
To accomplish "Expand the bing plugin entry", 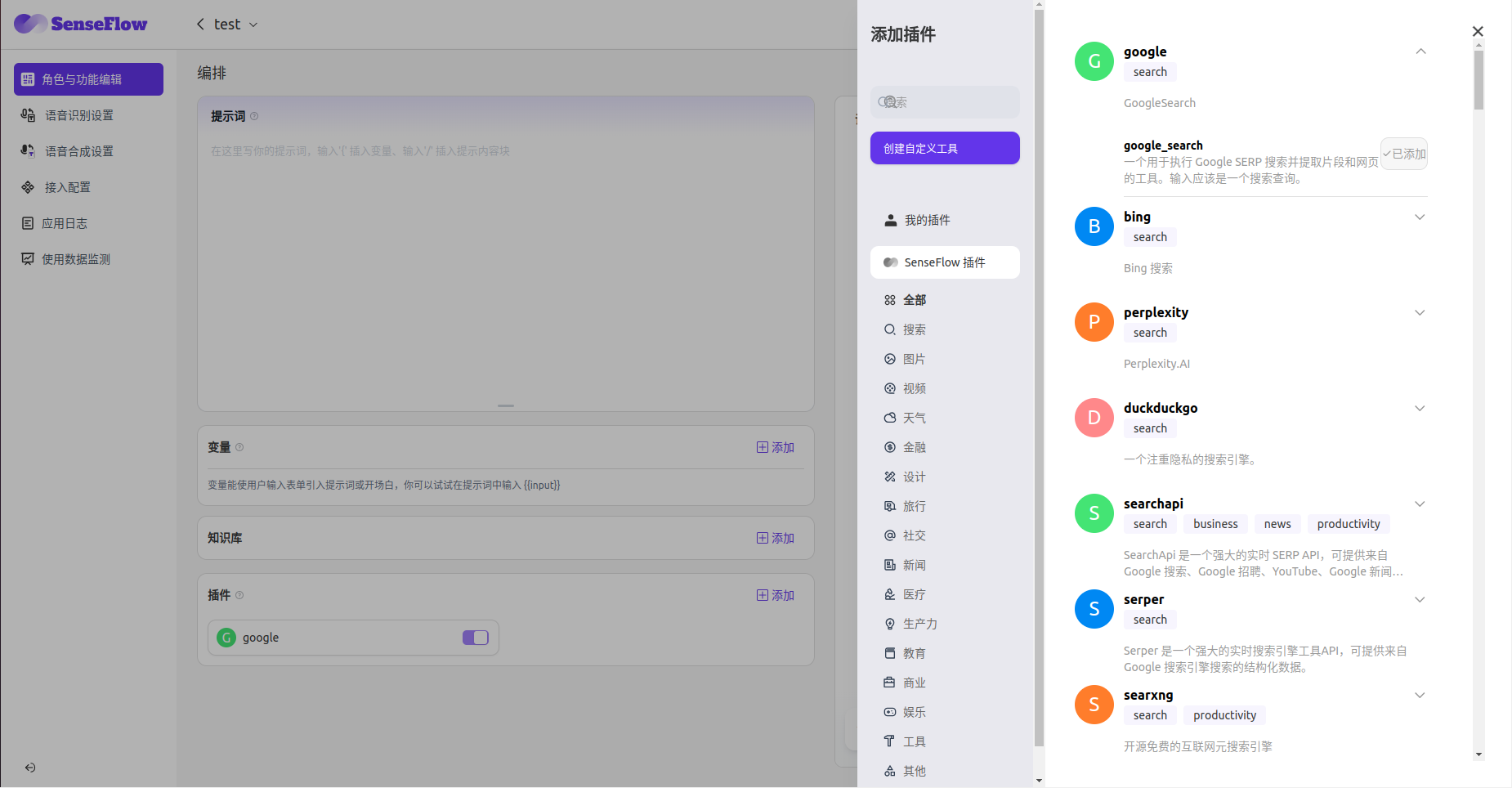I will click(x=1420, y=217).
